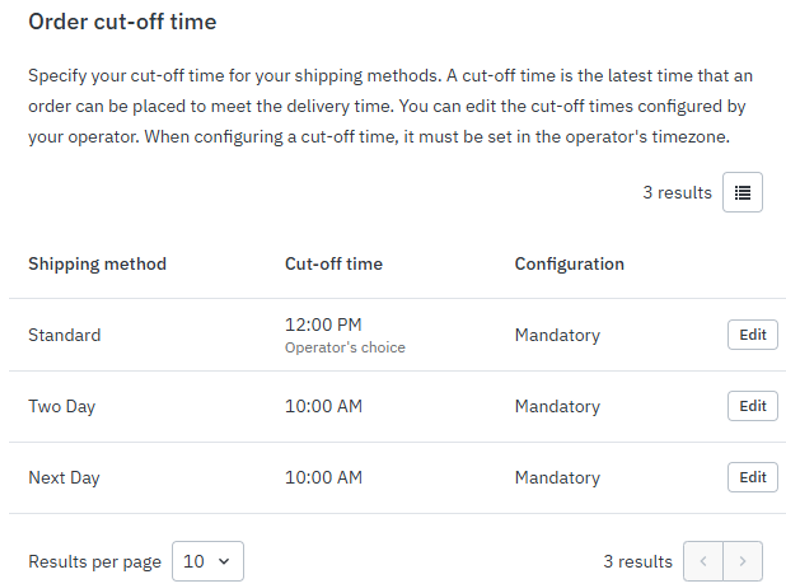Select the Standard shipping method row
The width and height of the screenshot is (794, 588).
(397, 335)
